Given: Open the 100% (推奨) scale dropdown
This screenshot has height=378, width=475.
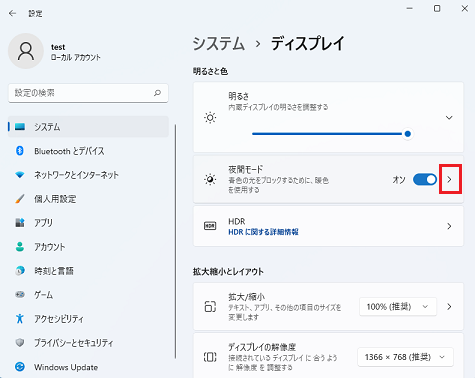Looking at the screenshot, I should [x=398, y=307].
